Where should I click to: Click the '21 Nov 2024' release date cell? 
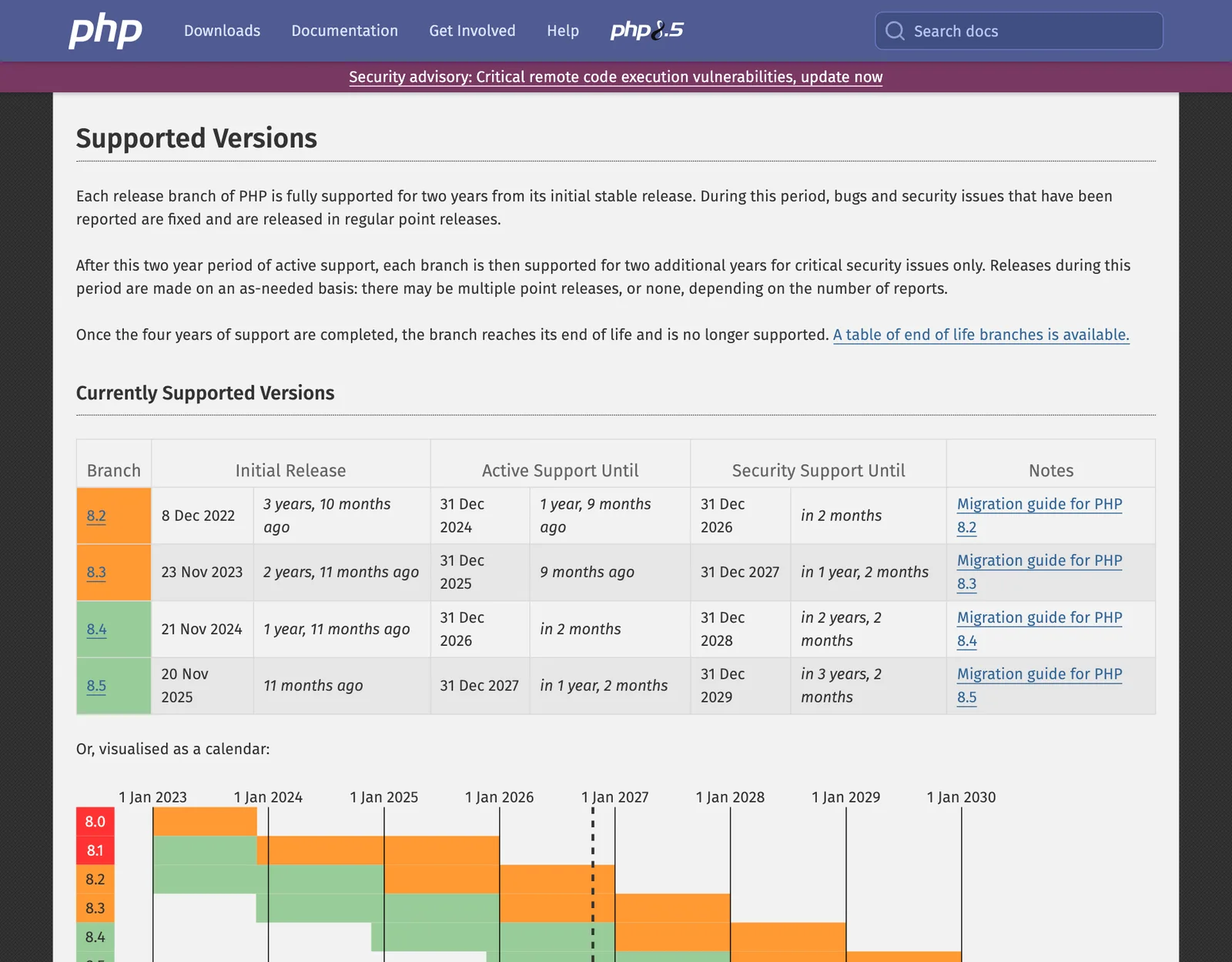pyautogui.click(x=202, y=630)
